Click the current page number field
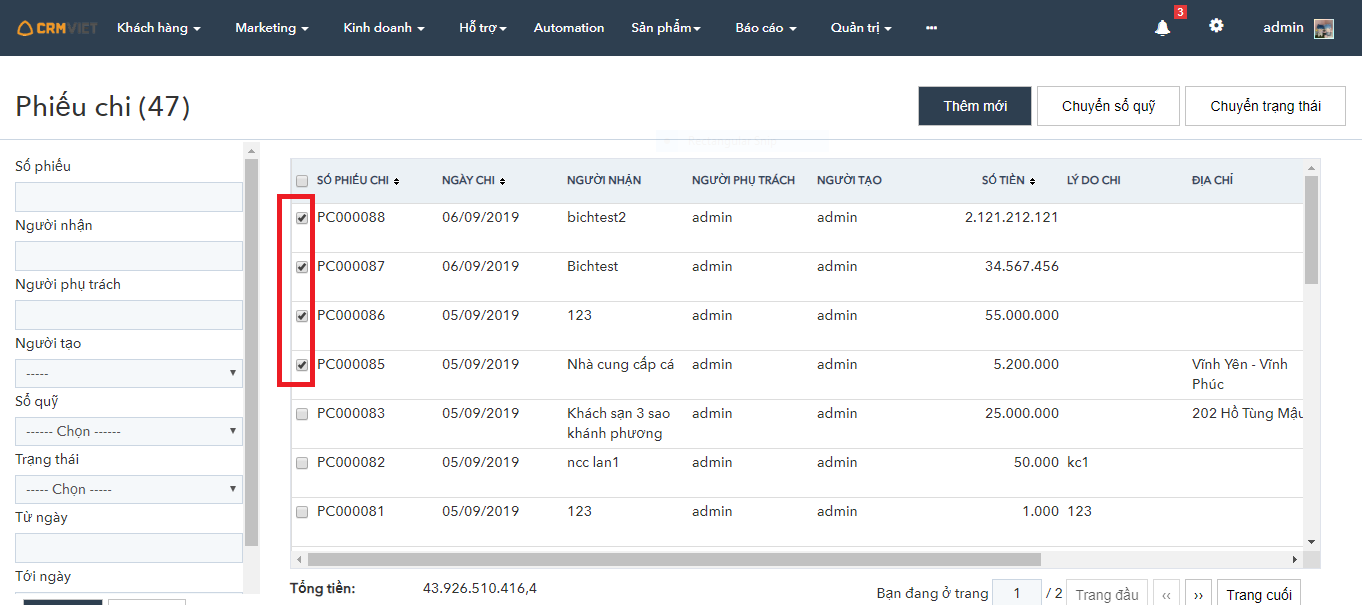The image size is (1362, 605). (x=1017, y=594)
